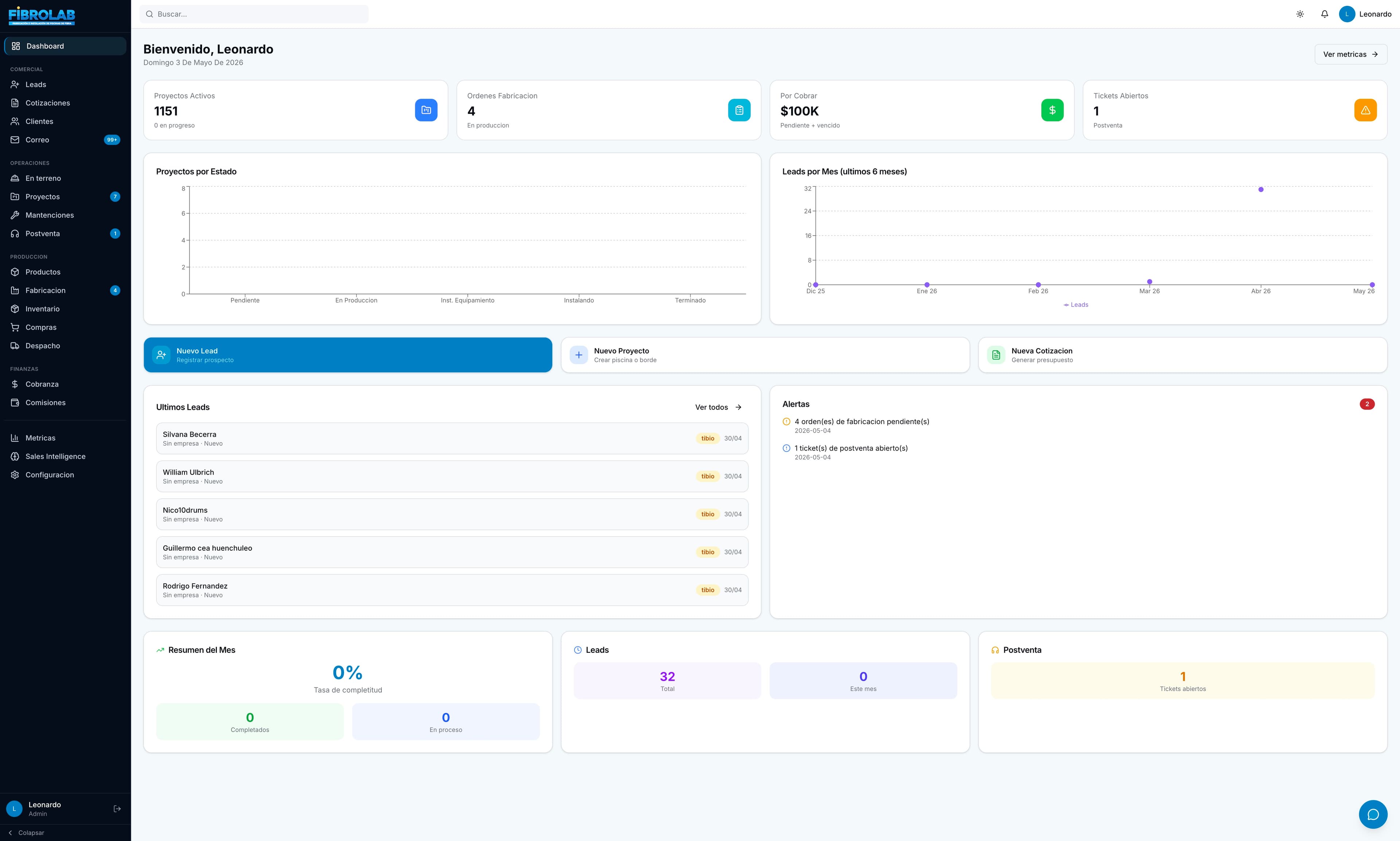Image resolution: width=1400 pixels, height=841 pixels.
Task: Click the logout icon beside Leonardo Admin
Action: pos(117,809)
